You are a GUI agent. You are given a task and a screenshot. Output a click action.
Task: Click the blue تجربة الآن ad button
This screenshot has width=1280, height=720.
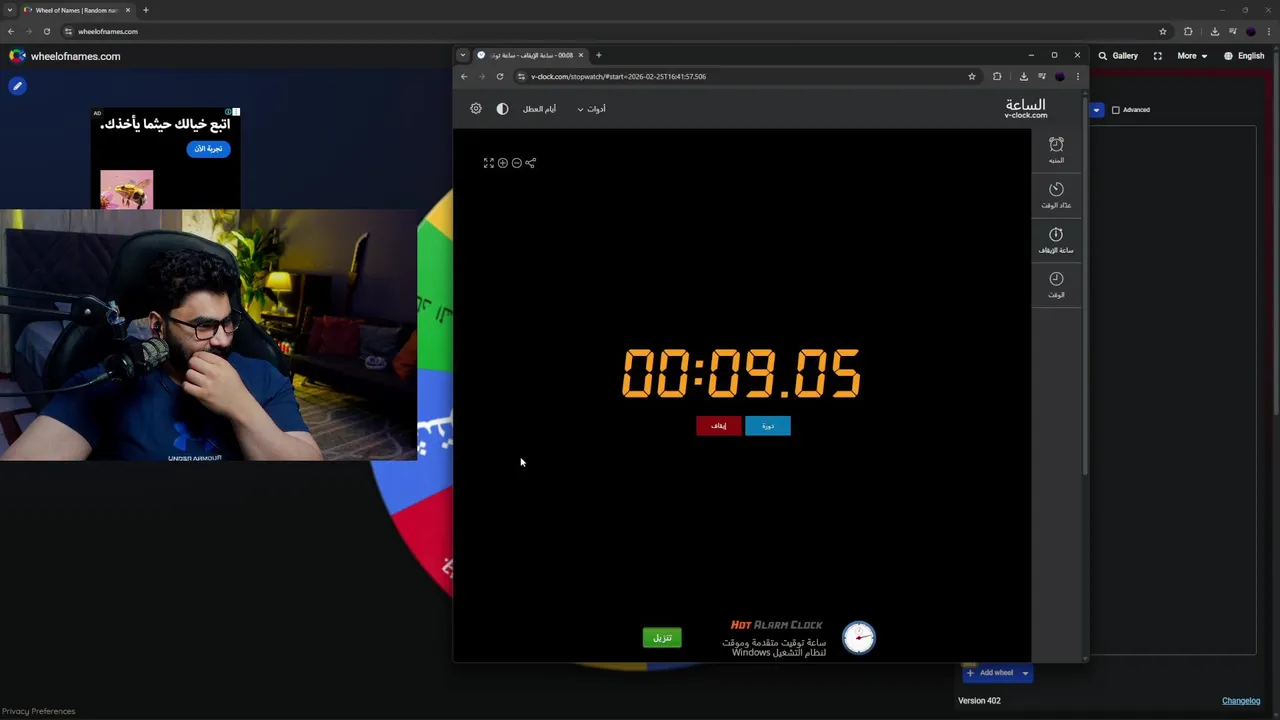click(x=209, y=149)
